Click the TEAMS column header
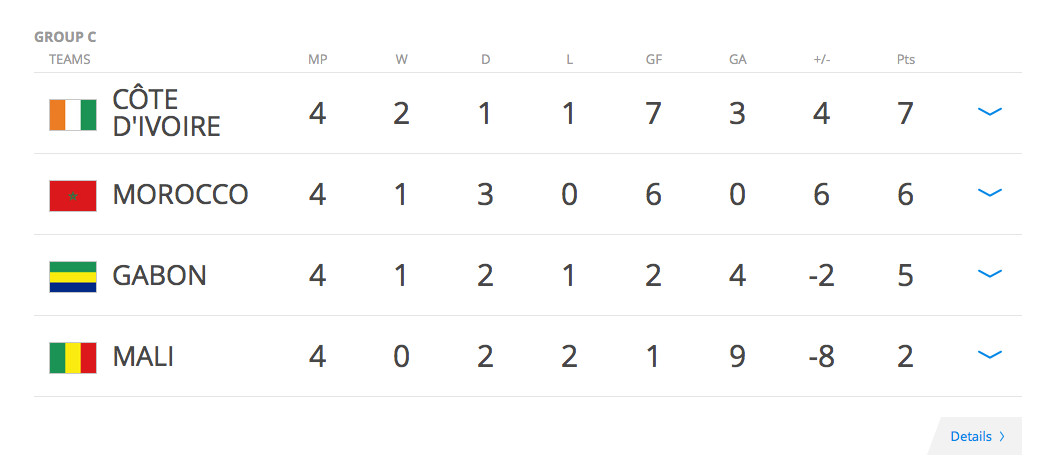 click(x=70, y=60)
